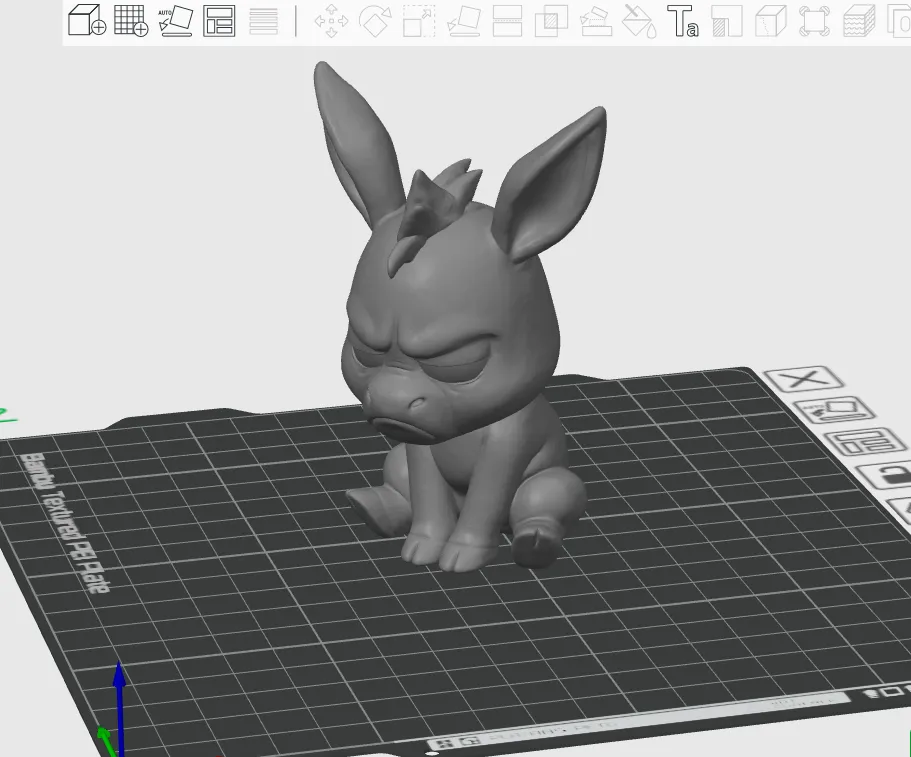Arrange objects on this plate icon
This screenshot has height=757, width=911.
866,443
